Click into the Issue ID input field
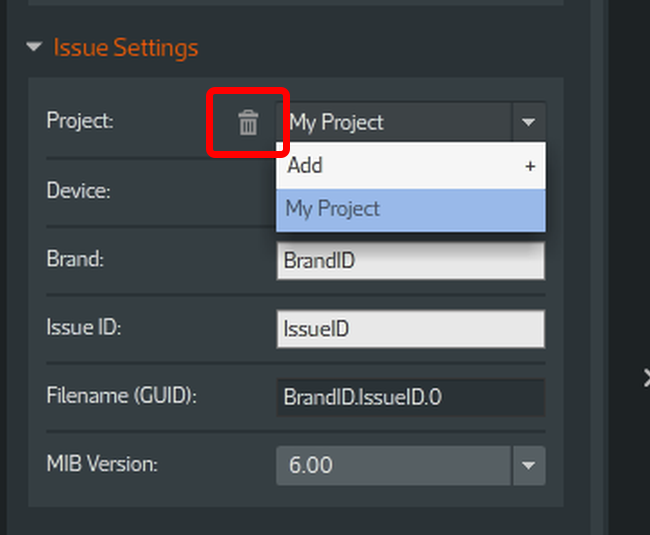The height and width of the screenshot is (535, 650). (410, 329)
